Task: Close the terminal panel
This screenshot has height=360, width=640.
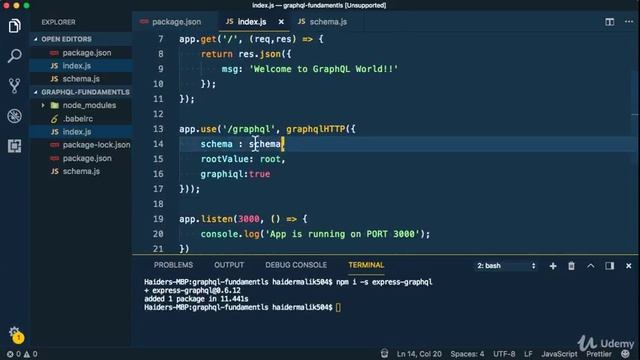Action: (x=629, y=266)
